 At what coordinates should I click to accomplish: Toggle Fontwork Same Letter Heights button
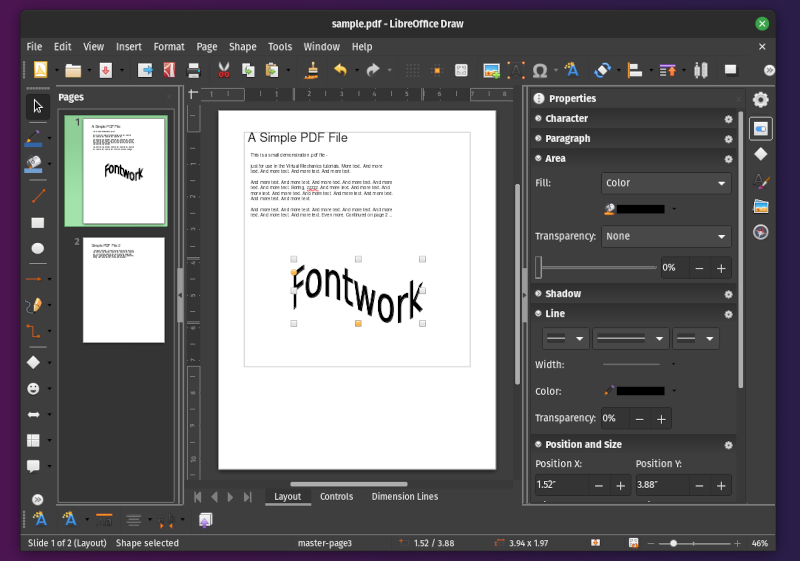tap(104, 520)
